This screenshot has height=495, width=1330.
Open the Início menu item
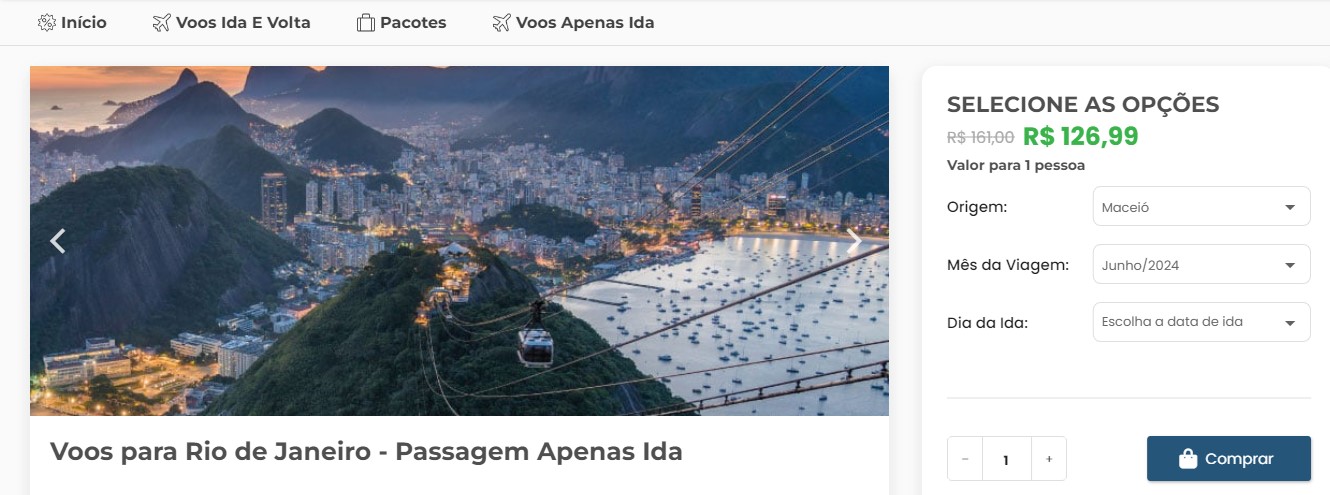84,22
